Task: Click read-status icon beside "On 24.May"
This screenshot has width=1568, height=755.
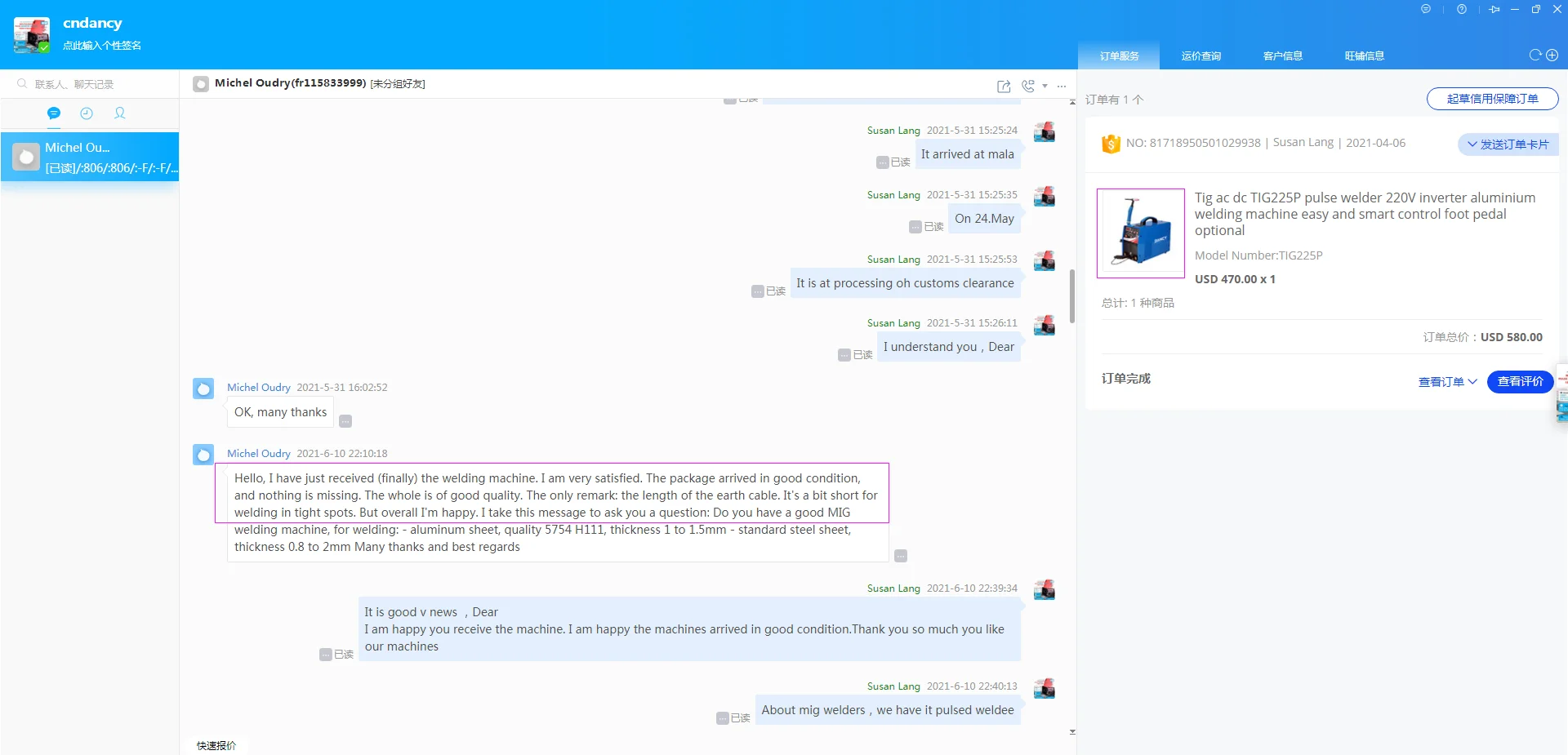Action: tap(915, 227)
